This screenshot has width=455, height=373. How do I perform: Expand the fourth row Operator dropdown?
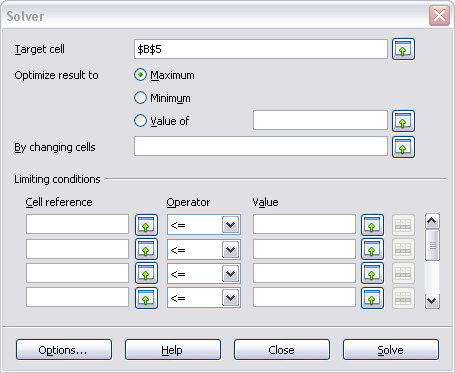click(x=231, y=298)
